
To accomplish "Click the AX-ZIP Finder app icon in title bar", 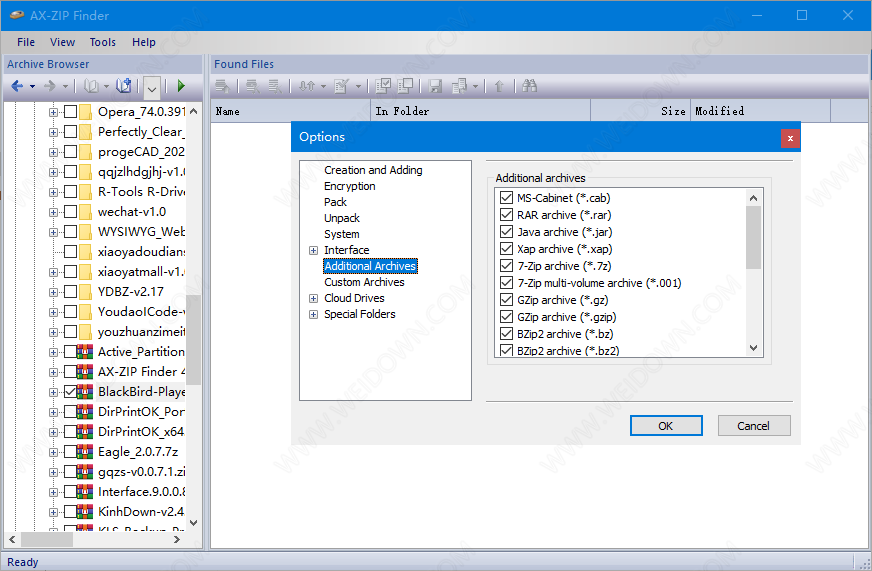I will [x=17, y=15].
